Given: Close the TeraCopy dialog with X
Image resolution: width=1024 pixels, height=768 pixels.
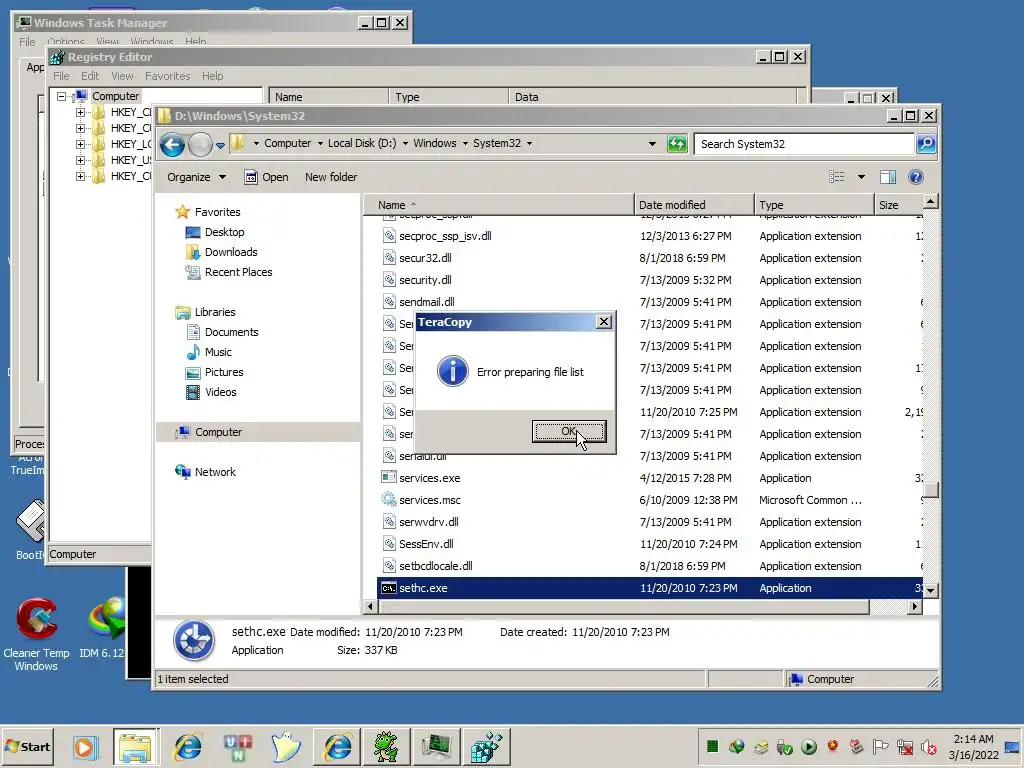Looking at the screenshot, I should click(604, 321).
